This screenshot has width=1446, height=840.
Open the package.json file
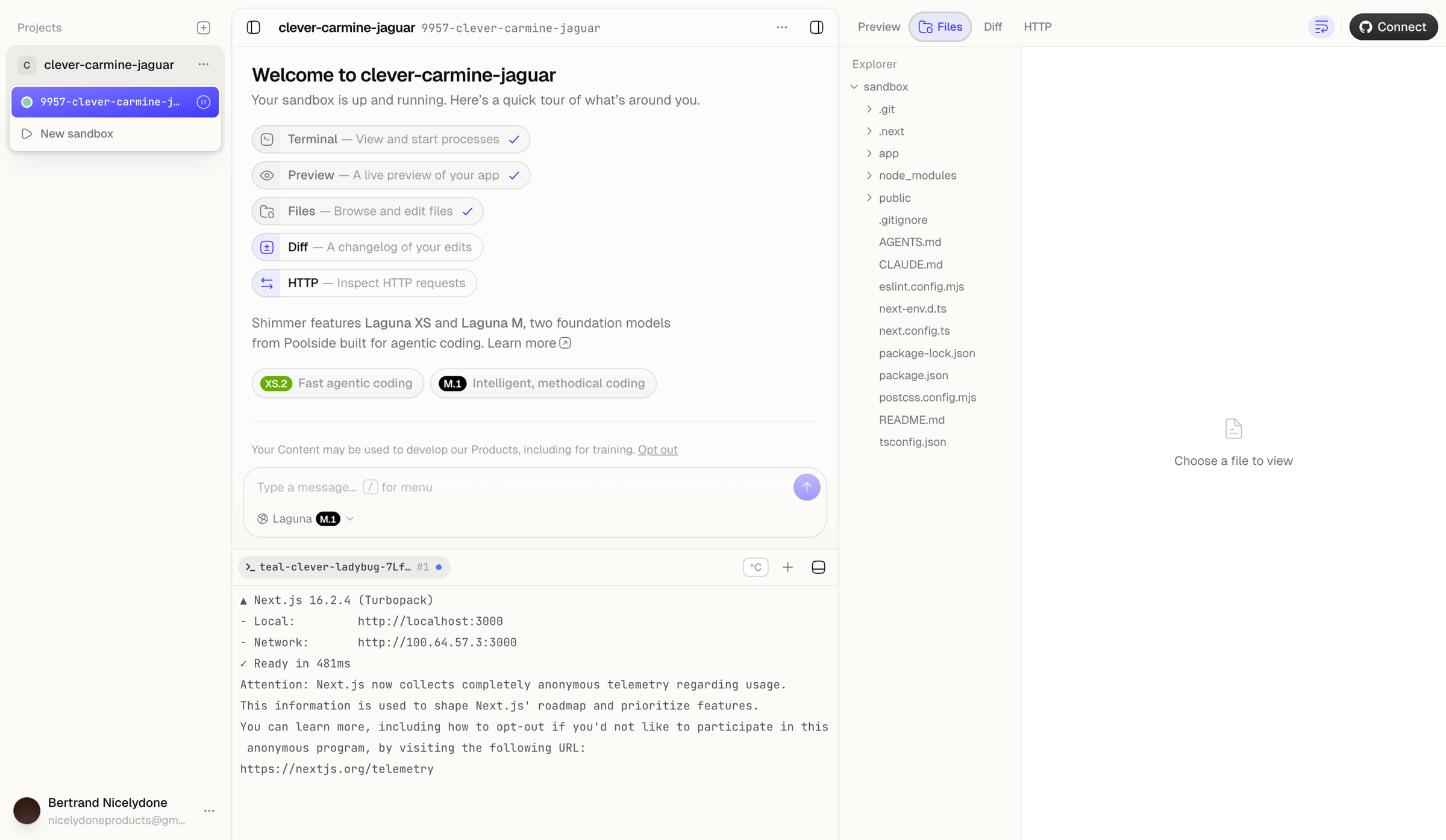click(x=913, y=376)
